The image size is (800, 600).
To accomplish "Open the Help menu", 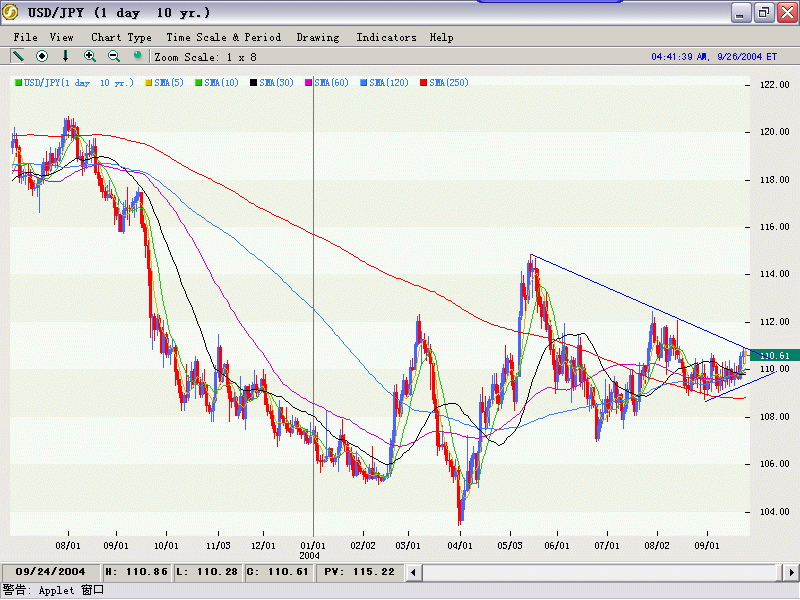I will click(441, 37).
